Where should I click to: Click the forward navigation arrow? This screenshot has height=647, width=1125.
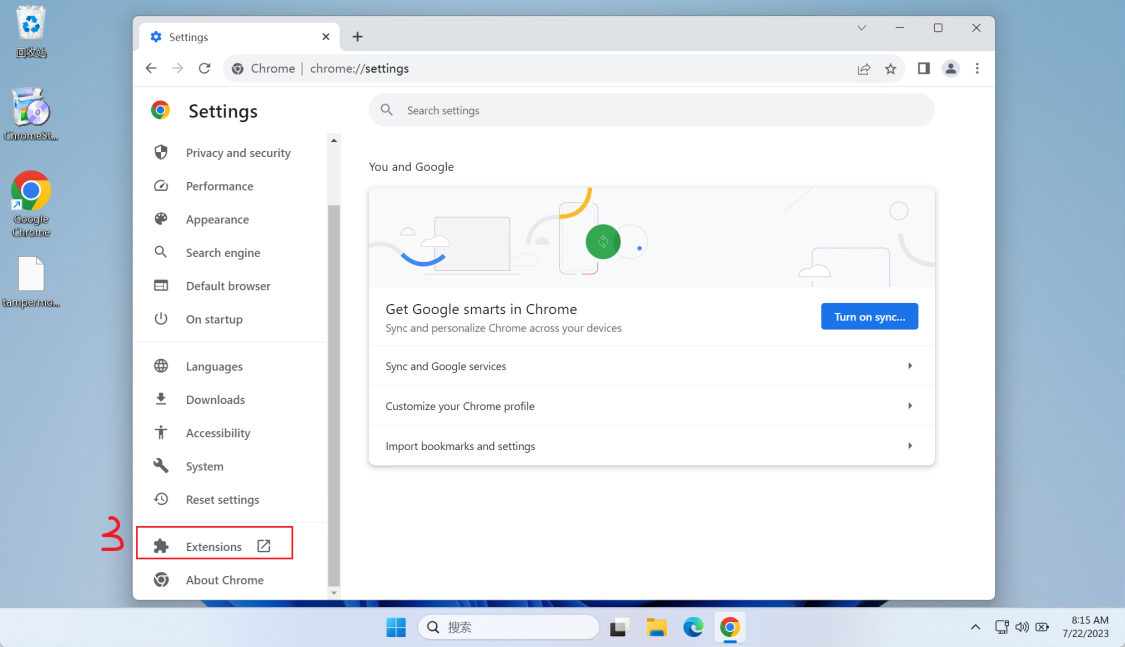[x=177, y=68]
